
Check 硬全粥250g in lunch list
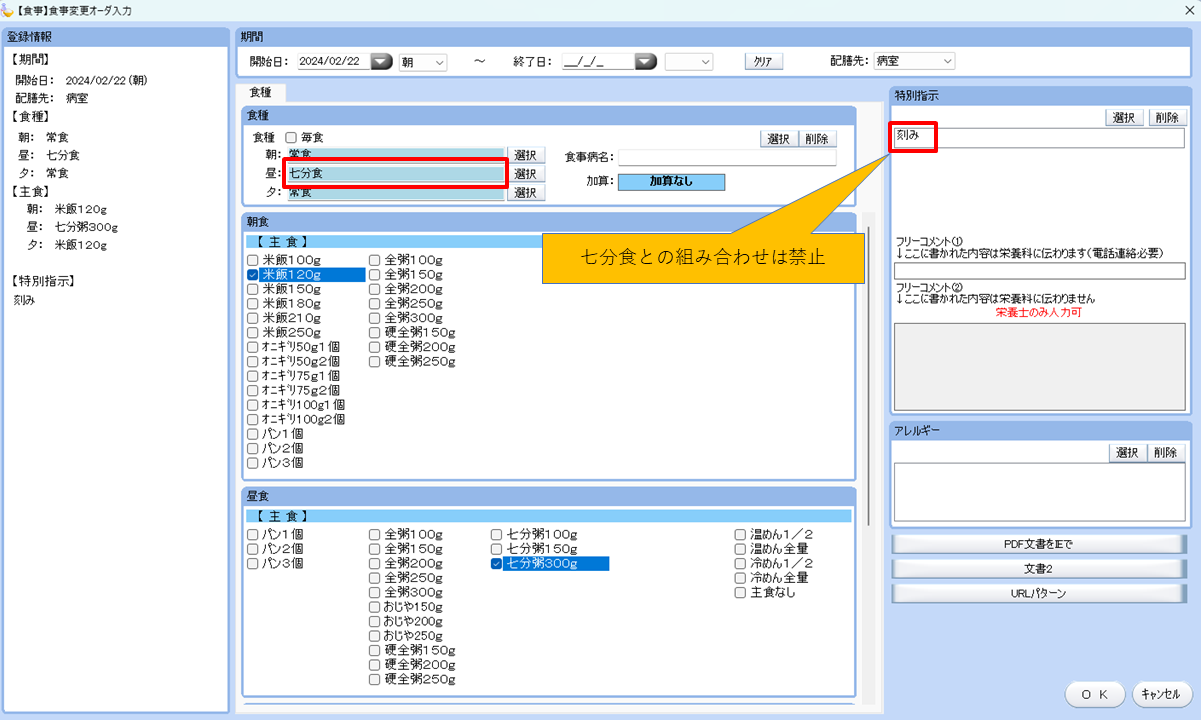pos(374,680)
